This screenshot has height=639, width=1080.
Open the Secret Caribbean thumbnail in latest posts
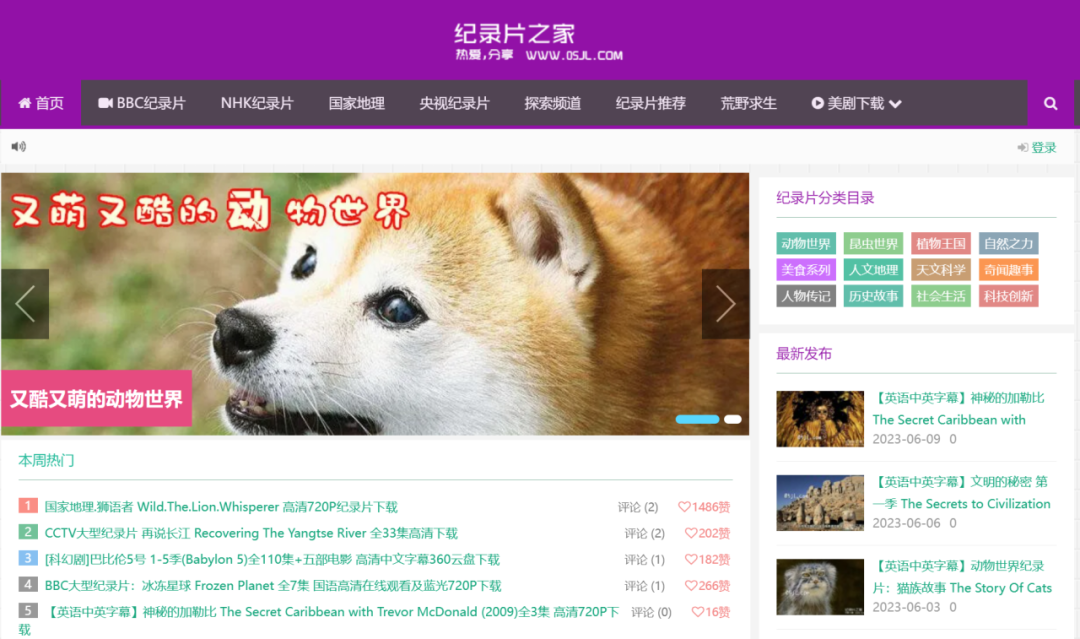tap(820, 419)
